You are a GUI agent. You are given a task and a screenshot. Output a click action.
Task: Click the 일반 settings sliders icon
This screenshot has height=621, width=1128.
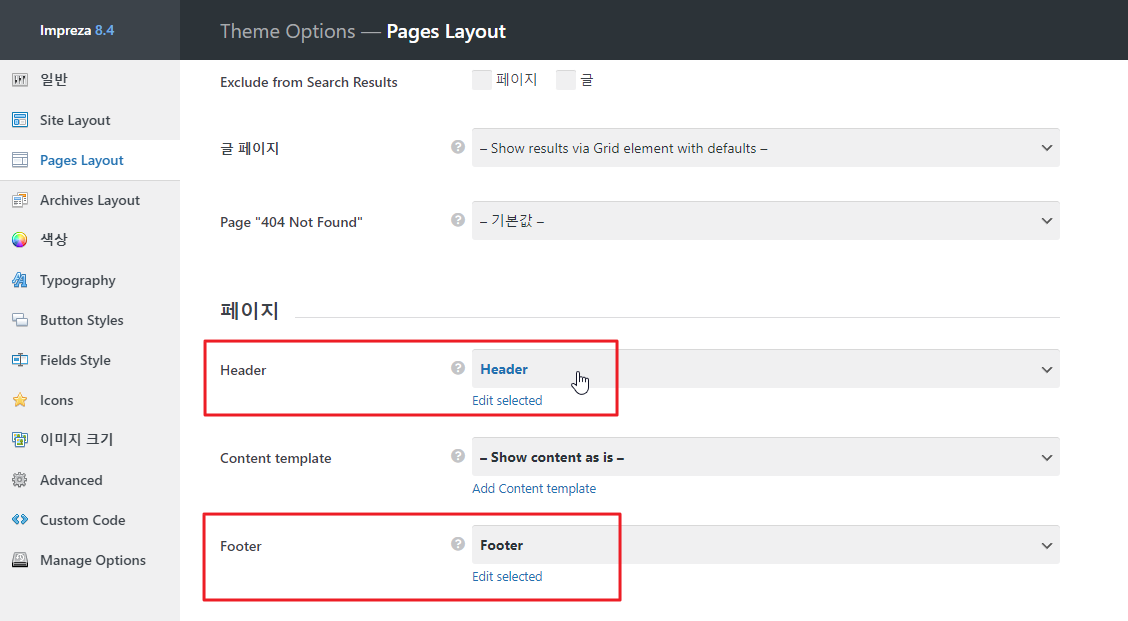pos(20,80)
